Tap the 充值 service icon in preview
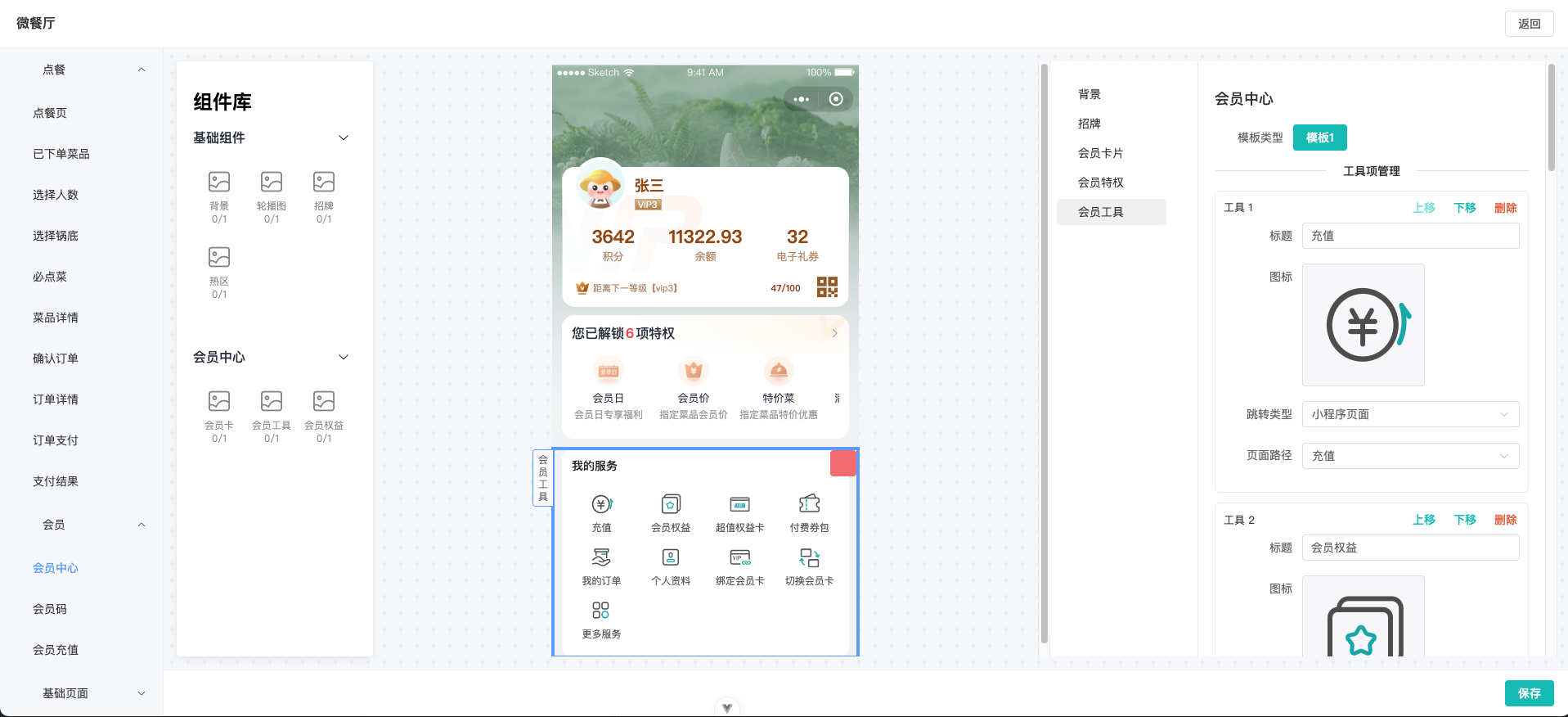This screenshot has width=1568, height=717. pyautogui.click(x=602, y=504)
